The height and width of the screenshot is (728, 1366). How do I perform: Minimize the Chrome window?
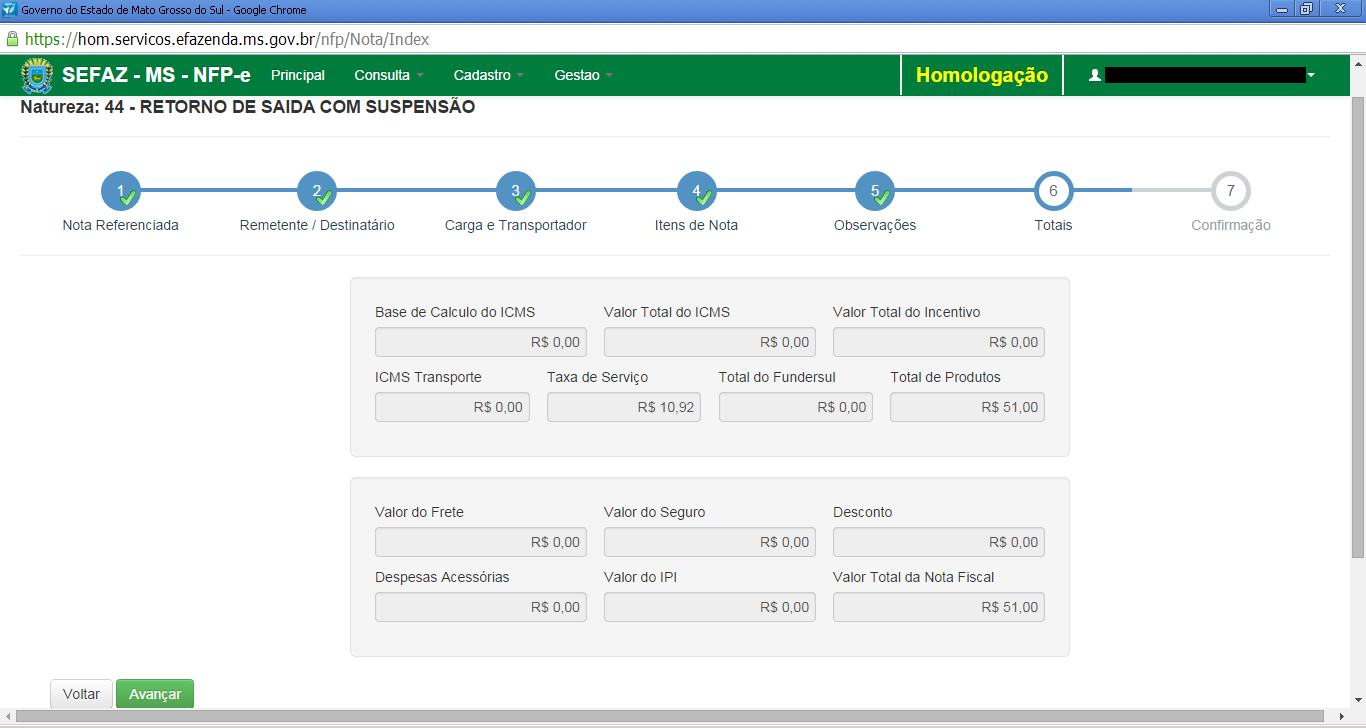1284,9
